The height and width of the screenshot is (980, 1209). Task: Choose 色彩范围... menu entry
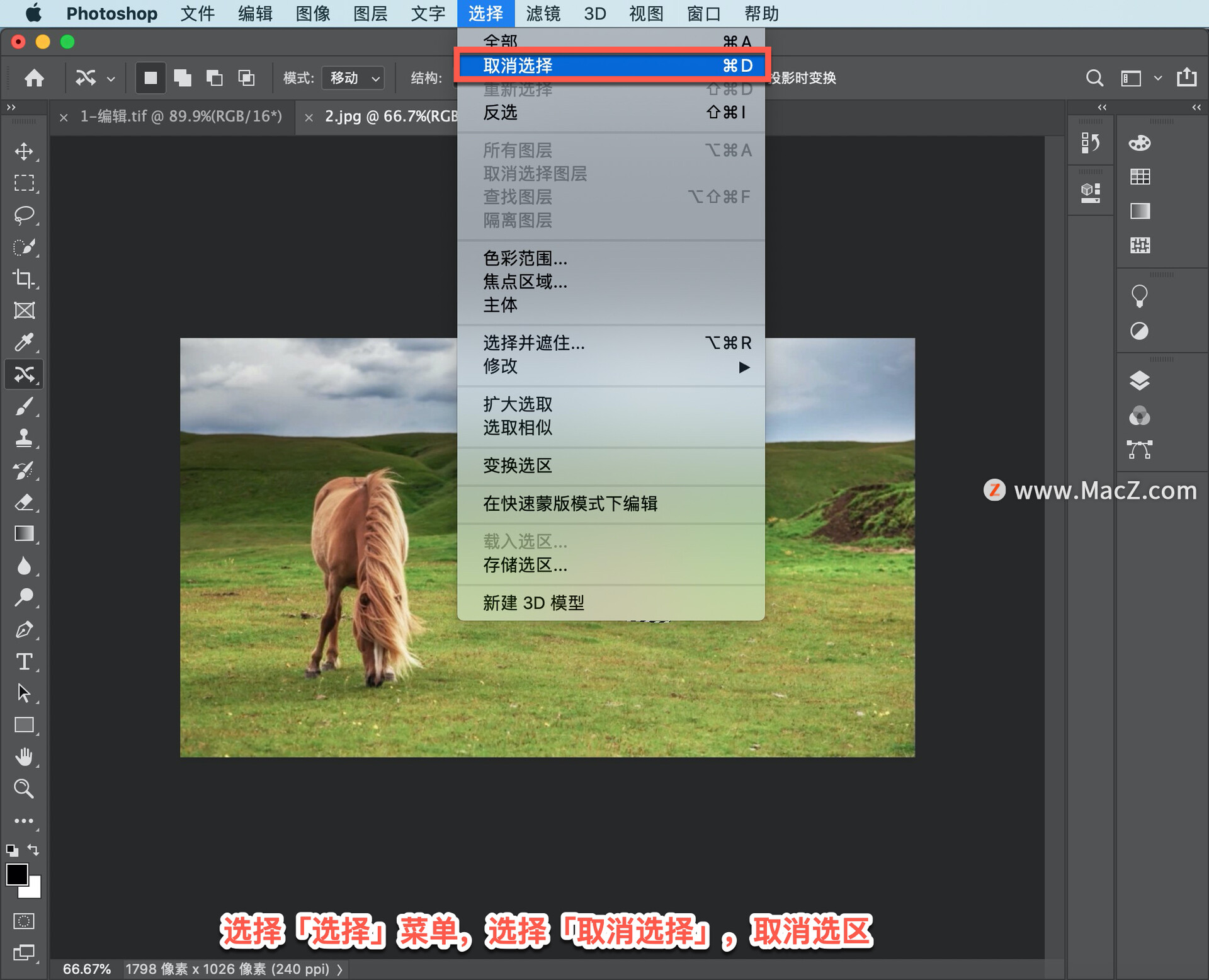(611, 258)
